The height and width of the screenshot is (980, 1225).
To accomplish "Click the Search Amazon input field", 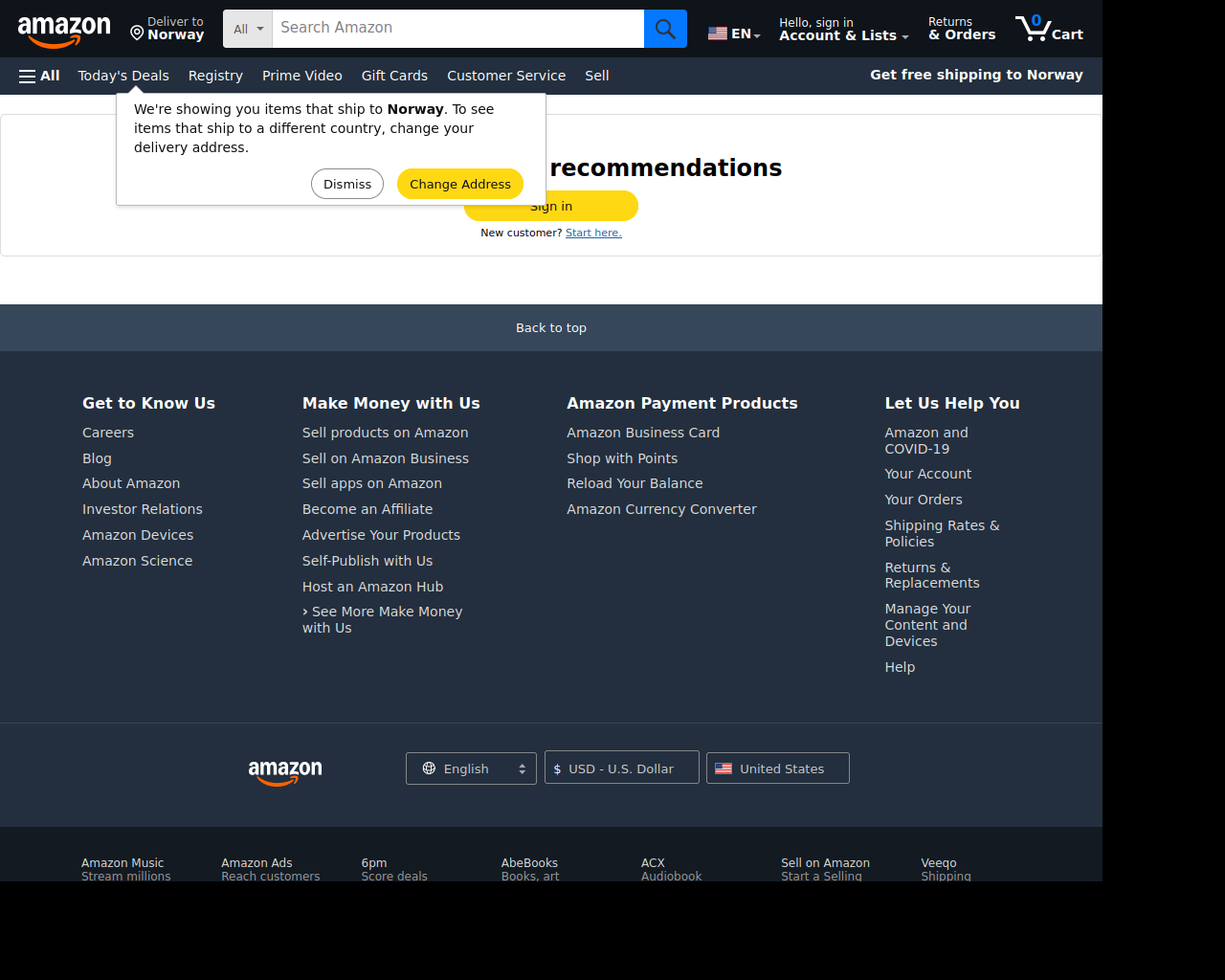I will pos(458,29).
